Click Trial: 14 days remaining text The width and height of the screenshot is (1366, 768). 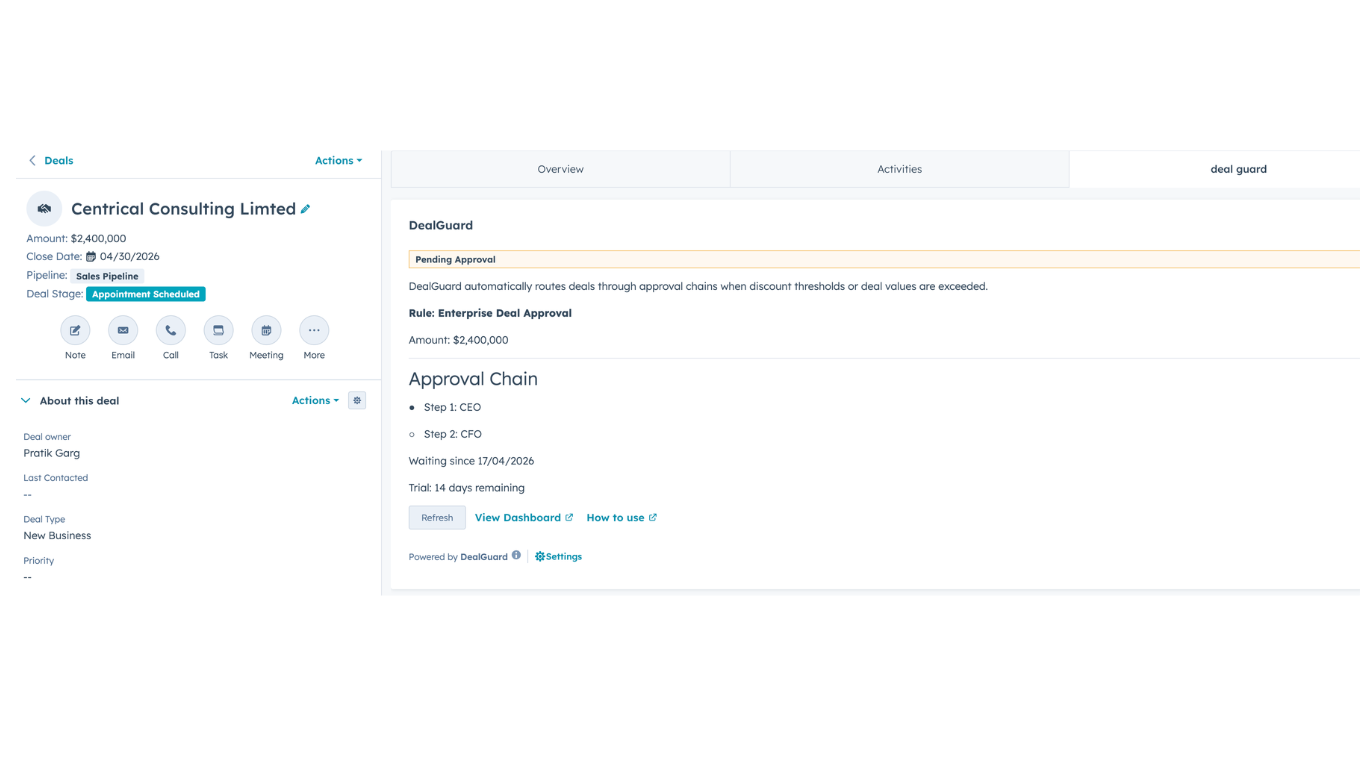click(466, 488)
